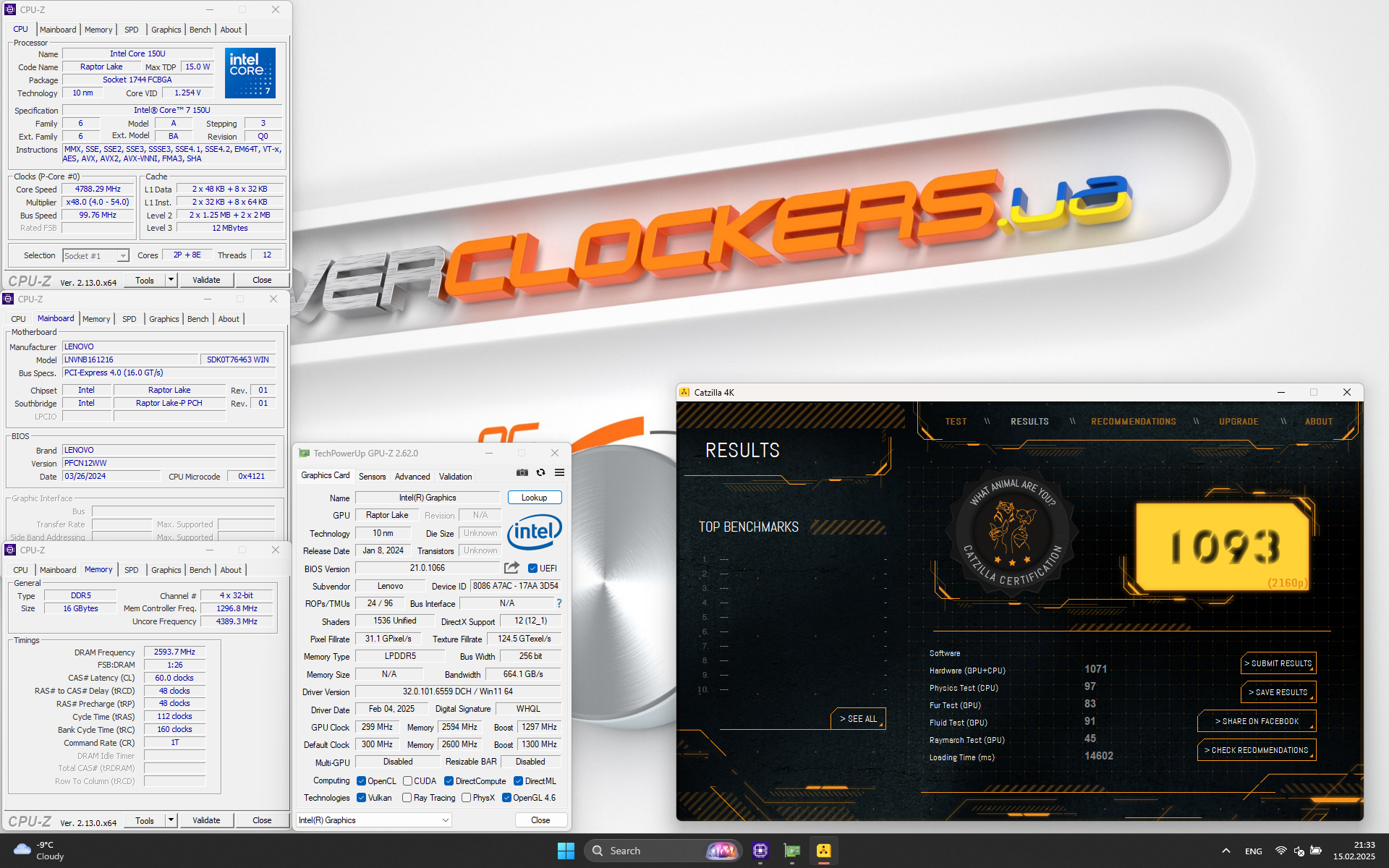This screenshot has width=1389, height=868.
Task: Click the volume tray icon
Action: click(1299, 851)
